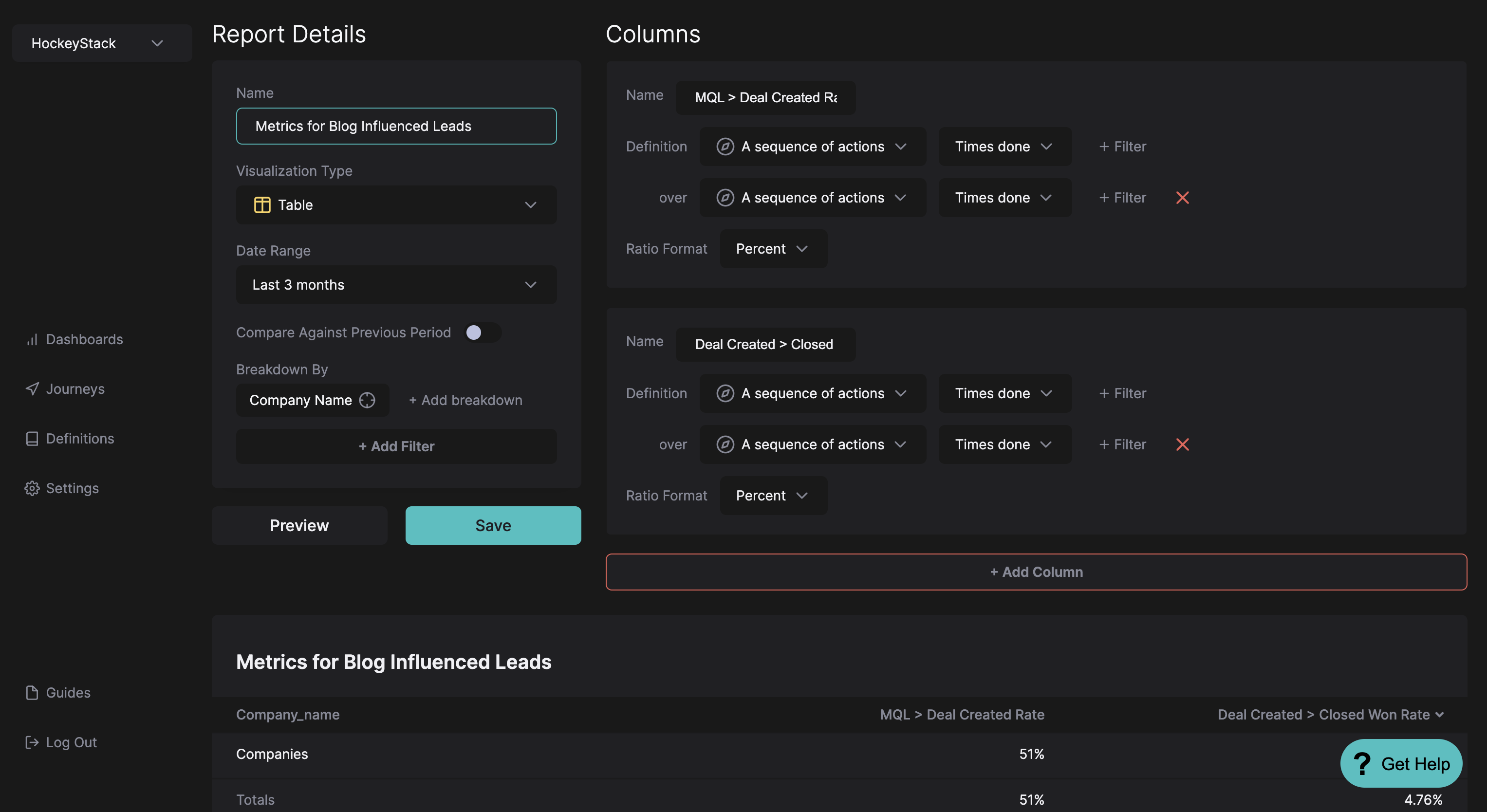Click the Get Help button
This screenshot has width=1487, height=812.
click(1401, 763)
